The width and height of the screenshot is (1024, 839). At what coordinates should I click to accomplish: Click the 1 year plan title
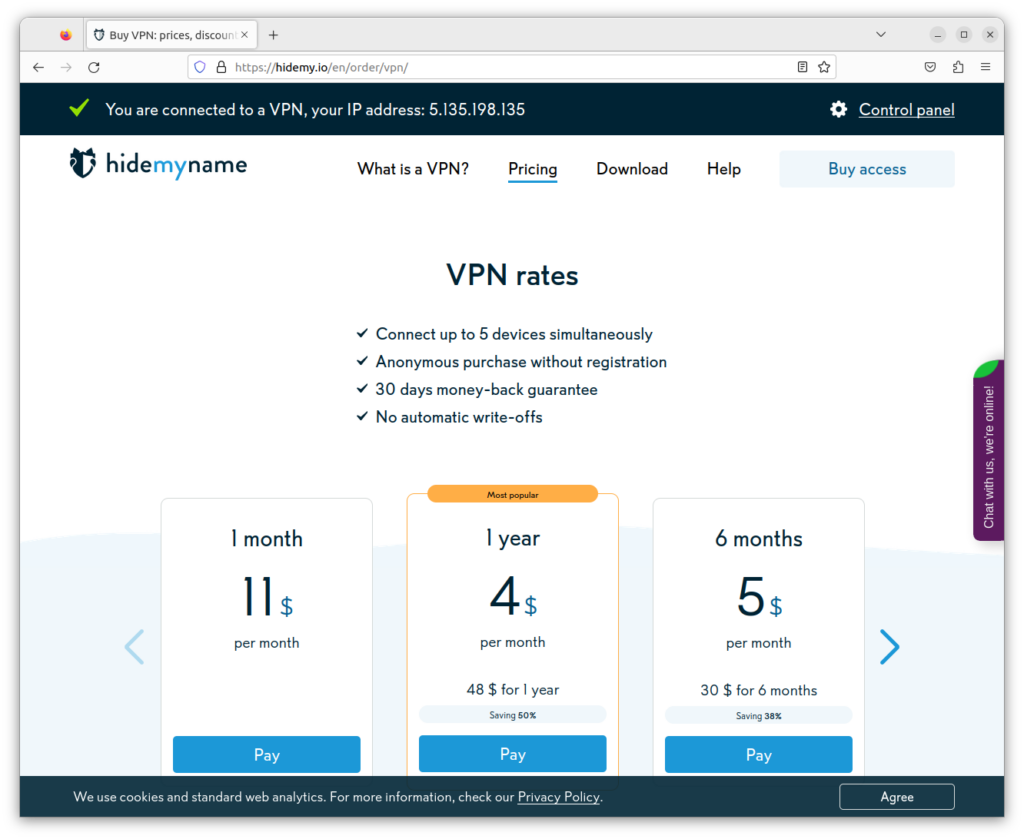coord(513,538)
